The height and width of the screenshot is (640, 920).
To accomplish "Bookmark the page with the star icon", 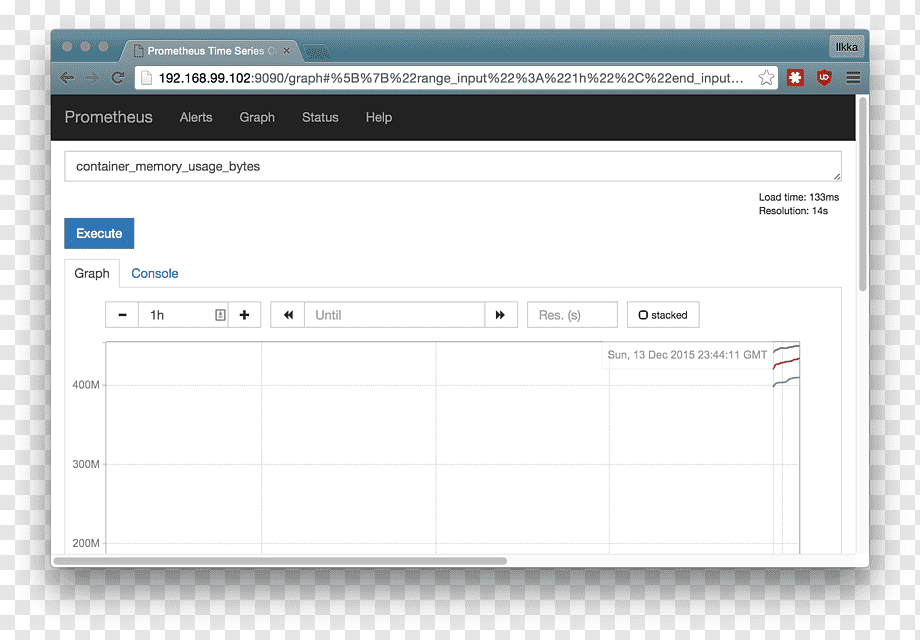I will pyautogui.click(x=766, y=77).
